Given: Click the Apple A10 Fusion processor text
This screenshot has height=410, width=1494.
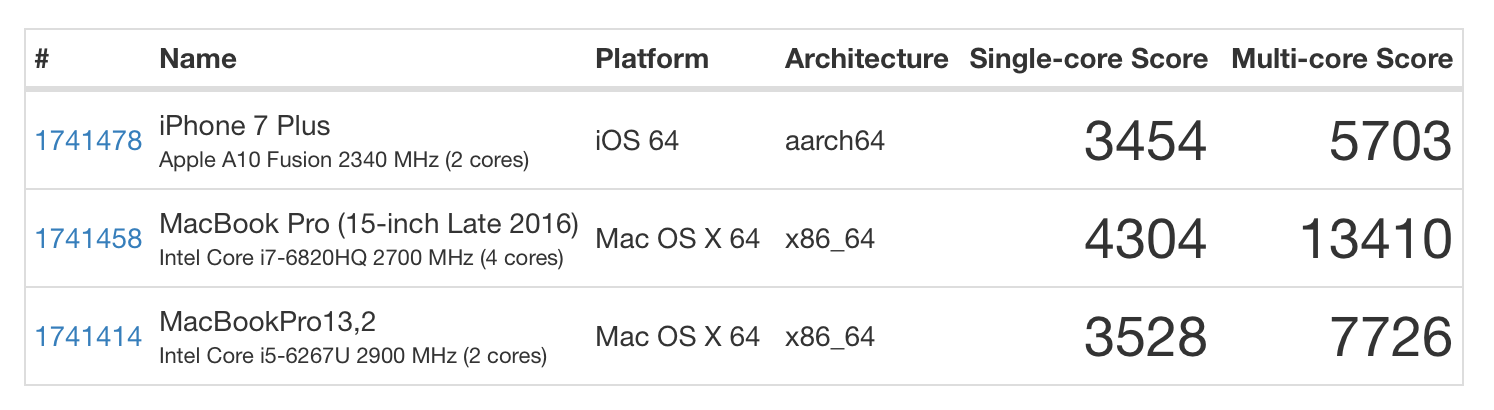Looking at the screenshot, I should 343,160.
